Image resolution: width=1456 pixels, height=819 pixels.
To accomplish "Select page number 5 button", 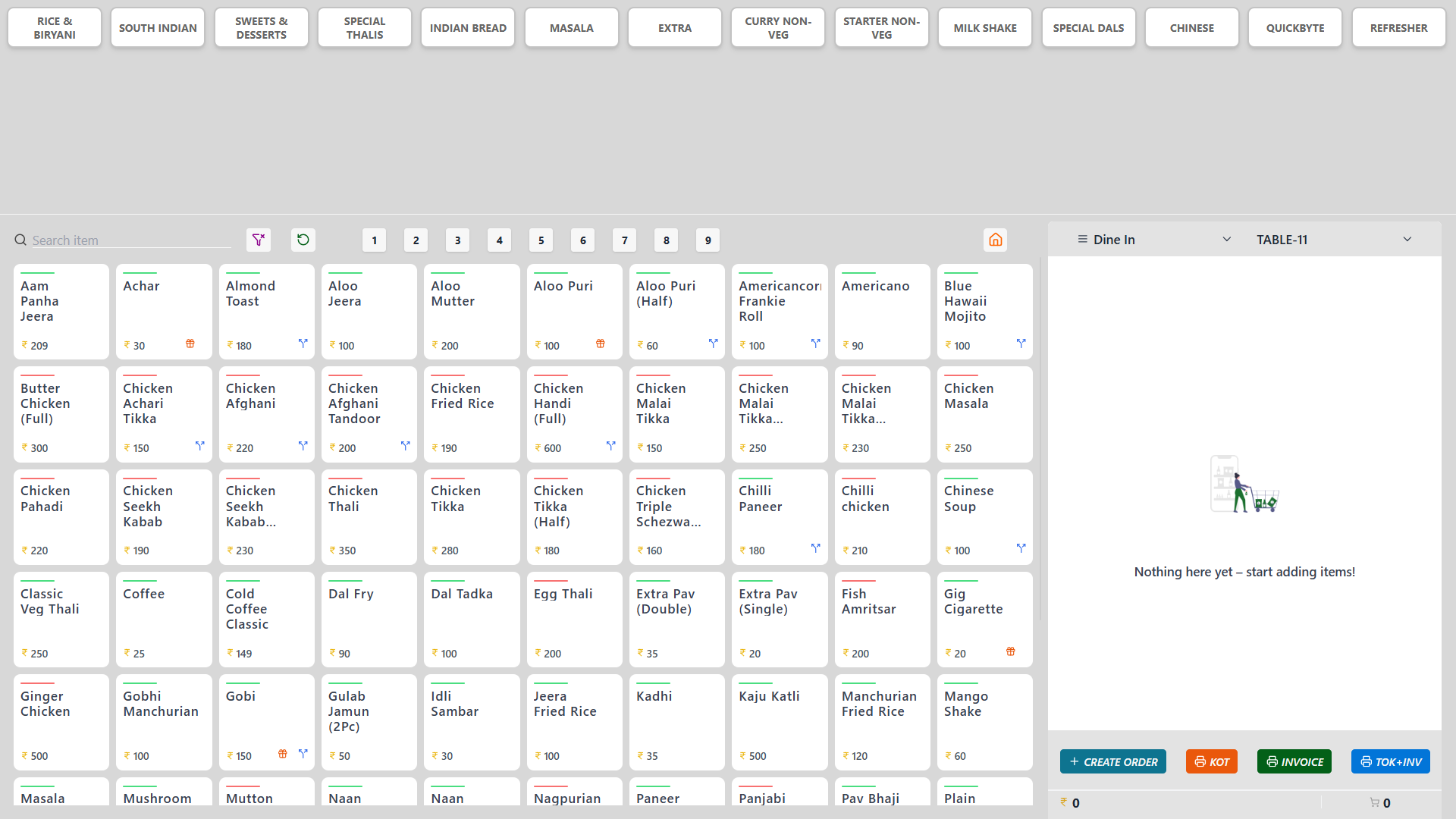I will pos(541,240).
